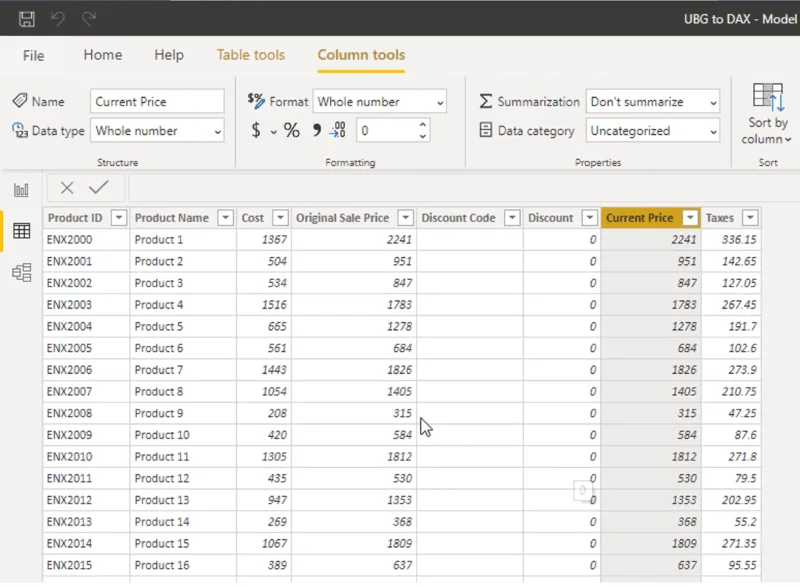Open Original Sale Price filter dropdown
This screenshot has width=800, height=587.
tap(406, 218)
